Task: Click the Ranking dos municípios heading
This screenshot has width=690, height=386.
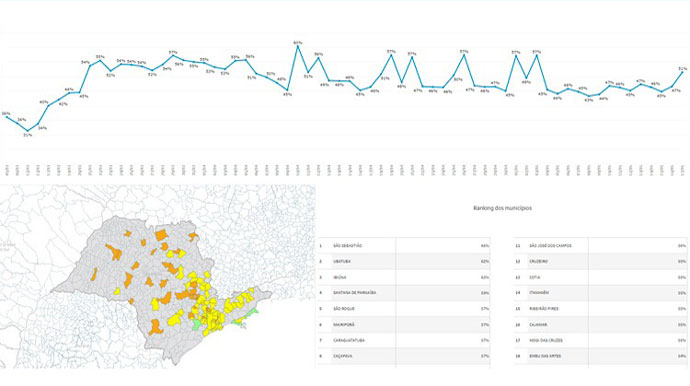Action: click(502, 208)
